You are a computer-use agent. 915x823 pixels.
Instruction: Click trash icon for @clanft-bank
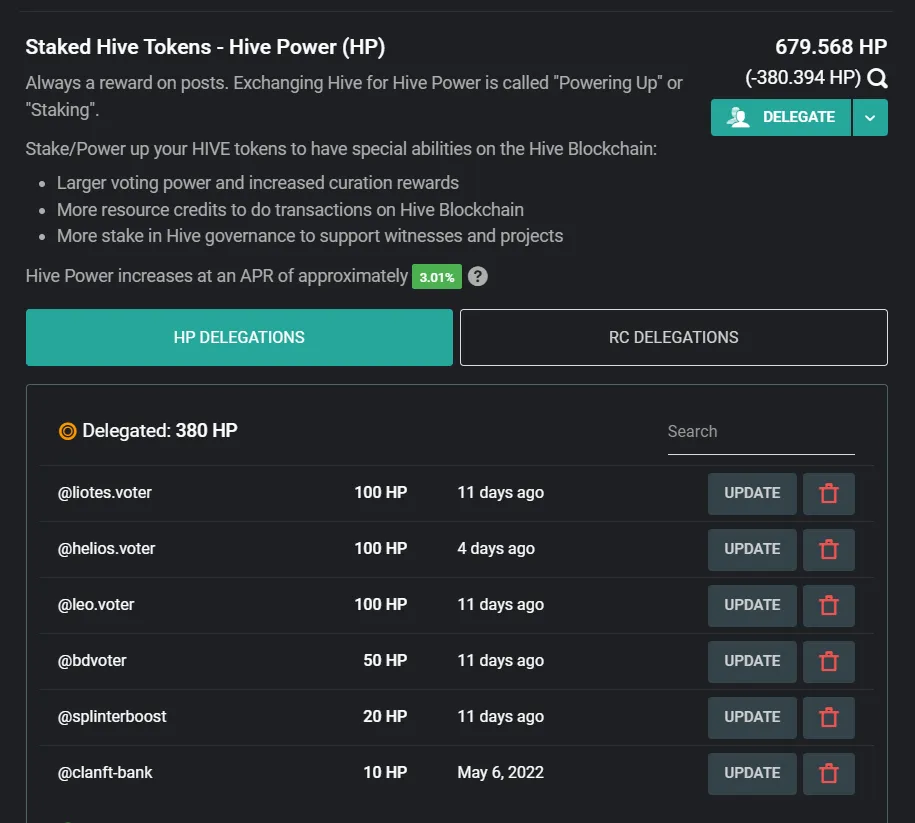click(x=828, y=774)
